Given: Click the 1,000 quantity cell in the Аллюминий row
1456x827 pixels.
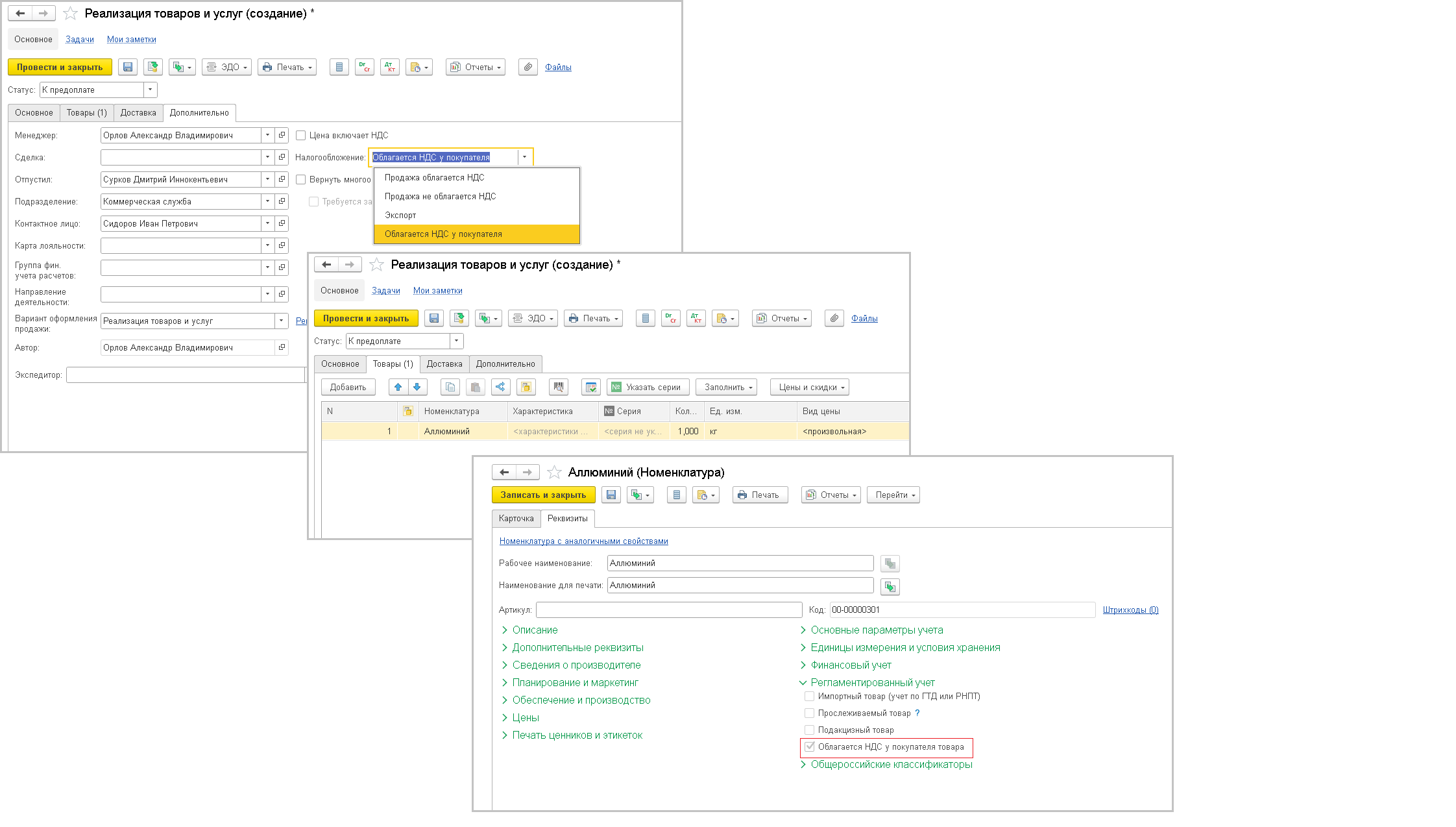Looking at the screenshot, I should (686, 432).
